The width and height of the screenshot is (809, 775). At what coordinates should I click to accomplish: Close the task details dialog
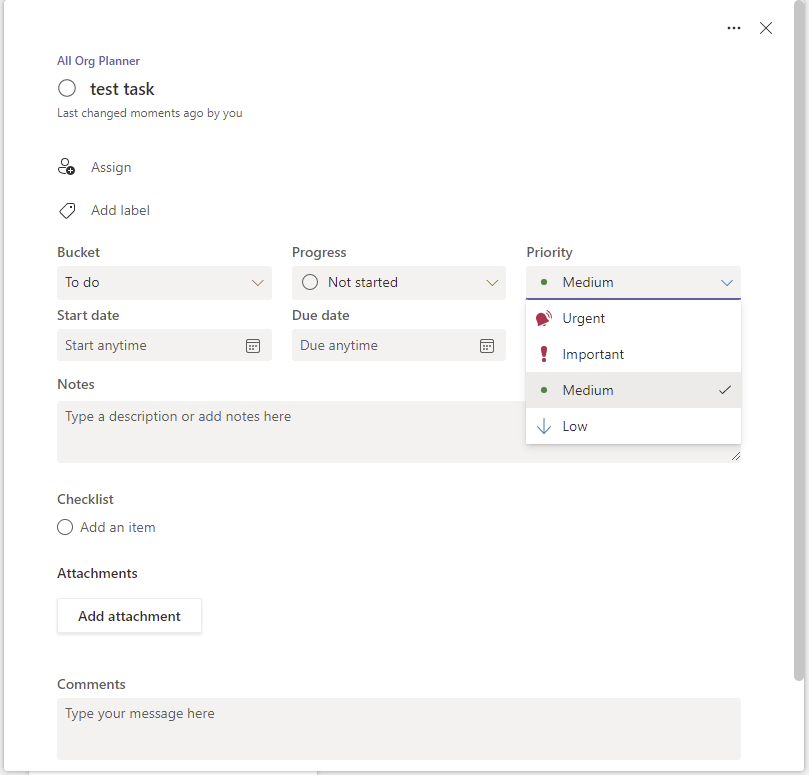tap(766, 28)
